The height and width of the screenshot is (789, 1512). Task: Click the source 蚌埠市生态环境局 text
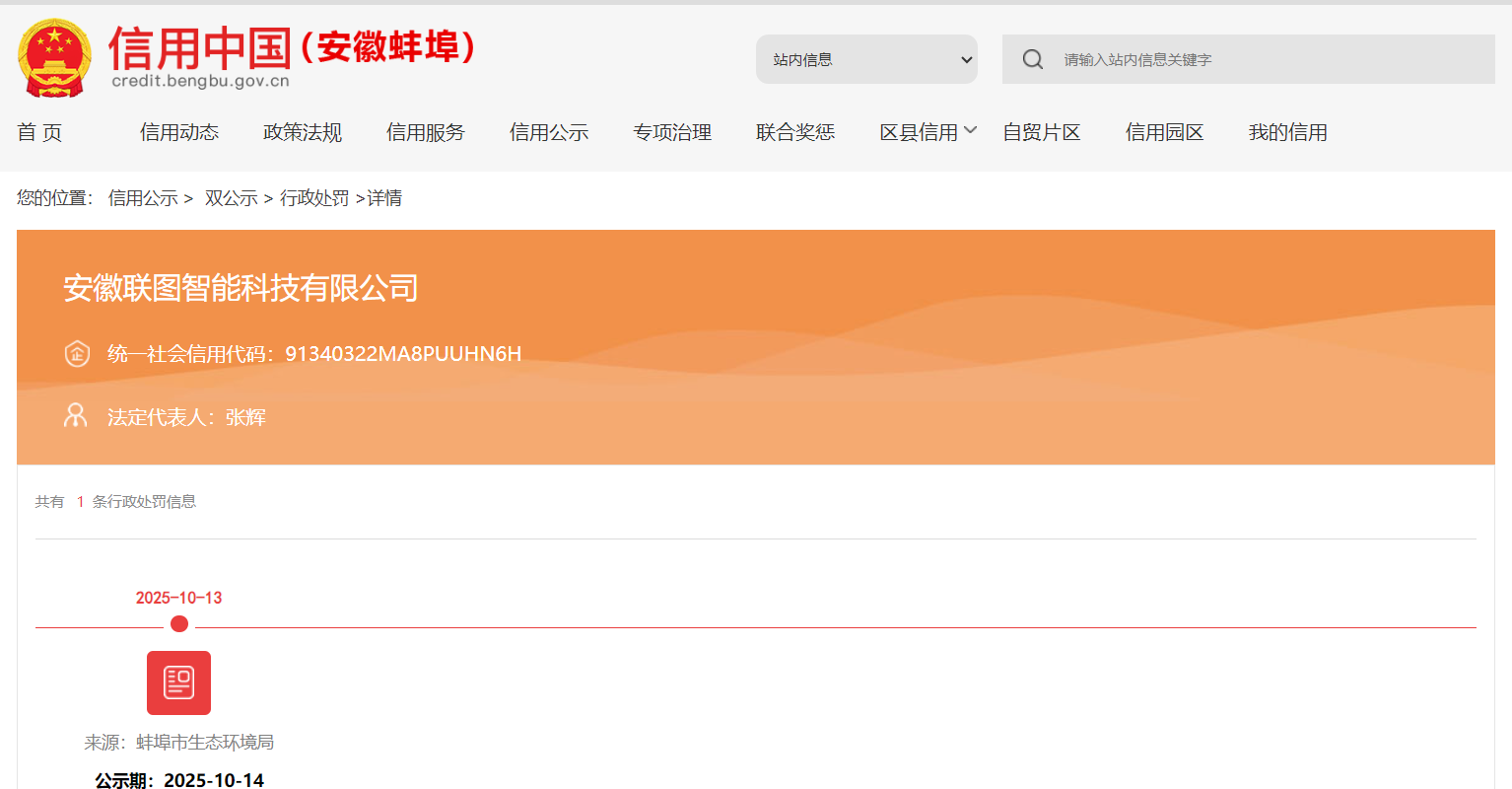click(x=205, y=743)
